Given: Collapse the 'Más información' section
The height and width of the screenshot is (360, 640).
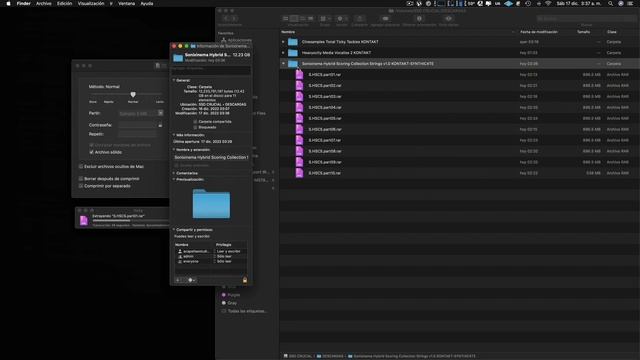Looking at the screenshot, I should point(174,135).
